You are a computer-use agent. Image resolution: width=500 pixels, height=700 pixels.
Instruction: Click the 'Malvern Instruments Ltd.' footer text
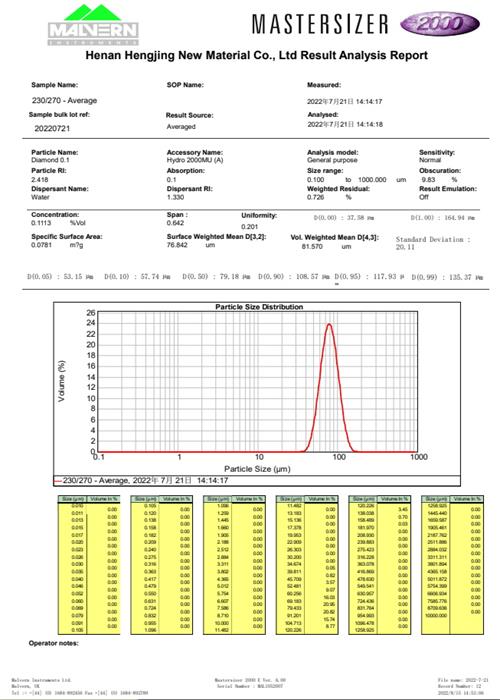pyautogui.click(x=41, y=680)
